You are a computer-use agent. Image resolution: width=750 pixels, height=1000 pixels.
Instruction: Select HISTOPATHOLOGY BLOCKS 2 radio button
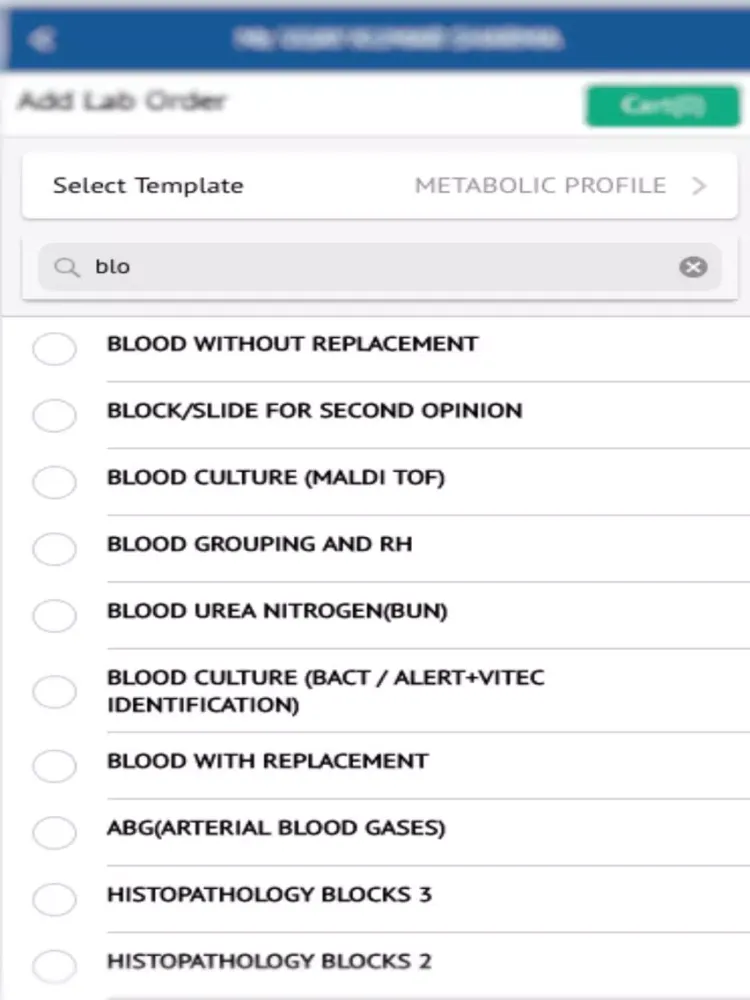[54, 966]
